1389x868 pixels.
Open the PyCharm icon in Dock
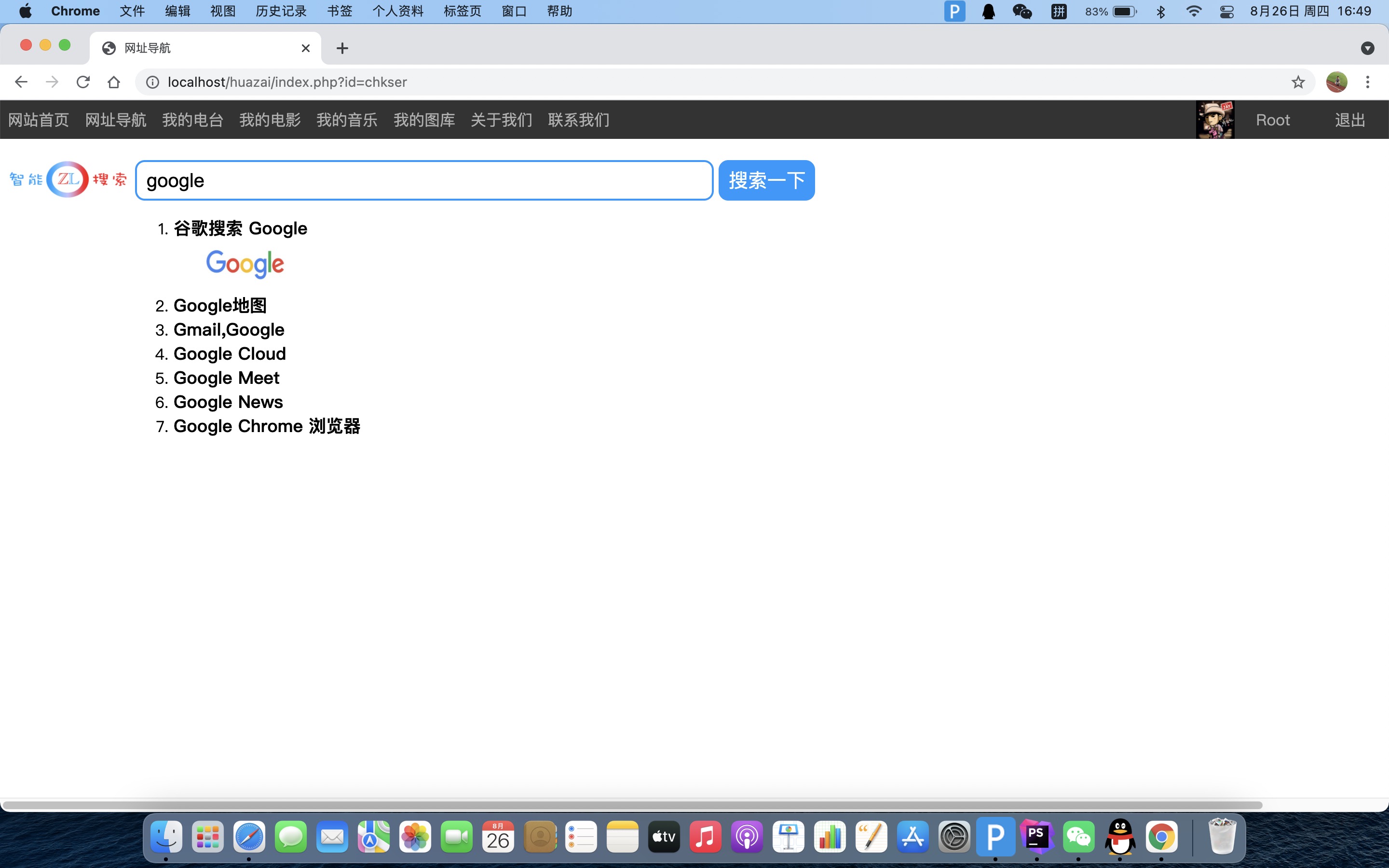point(1036,837)
